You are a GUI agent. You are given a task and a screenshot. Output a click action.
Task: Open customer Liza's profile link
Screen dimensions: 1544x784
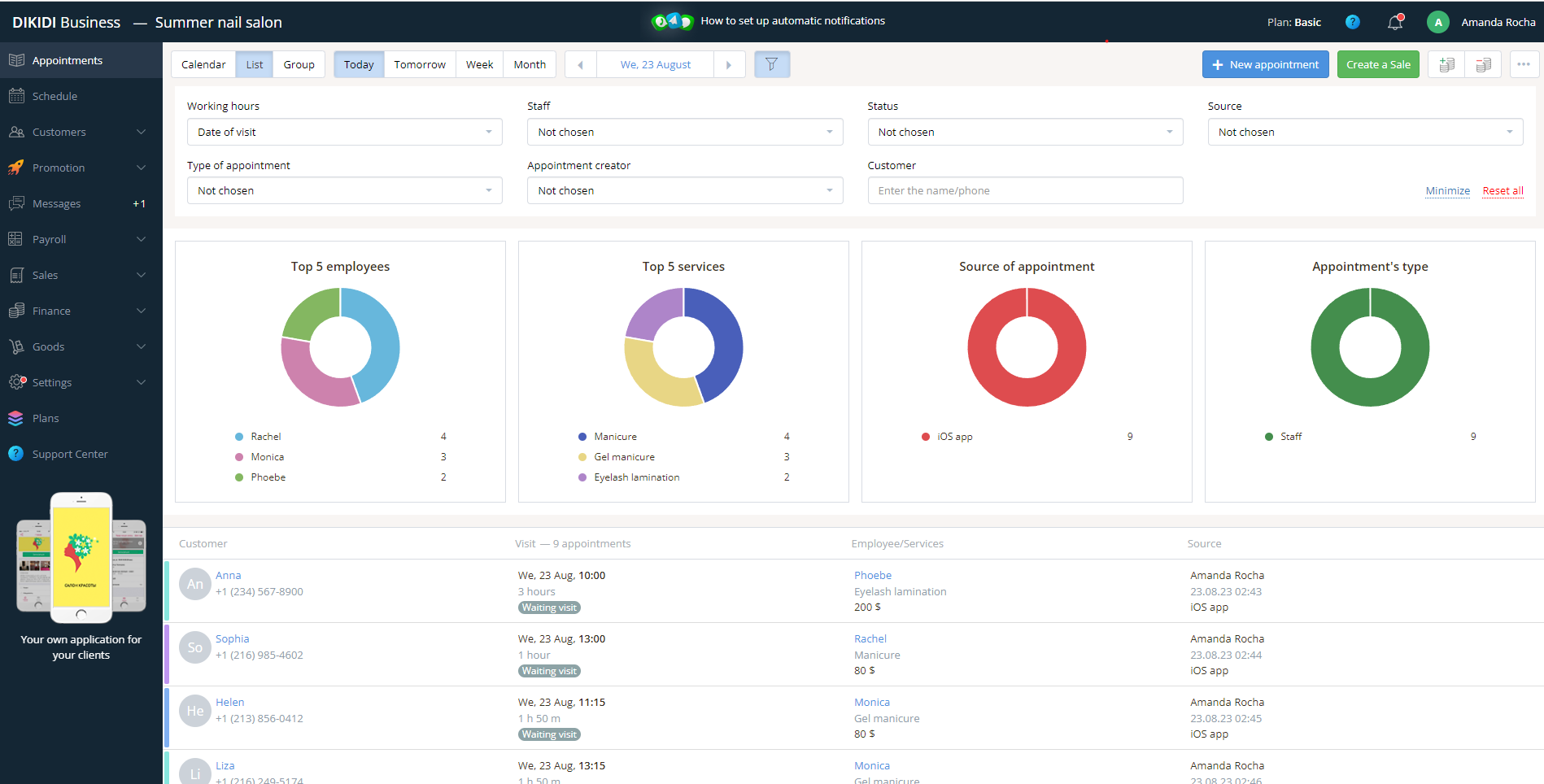pos(225,765)
